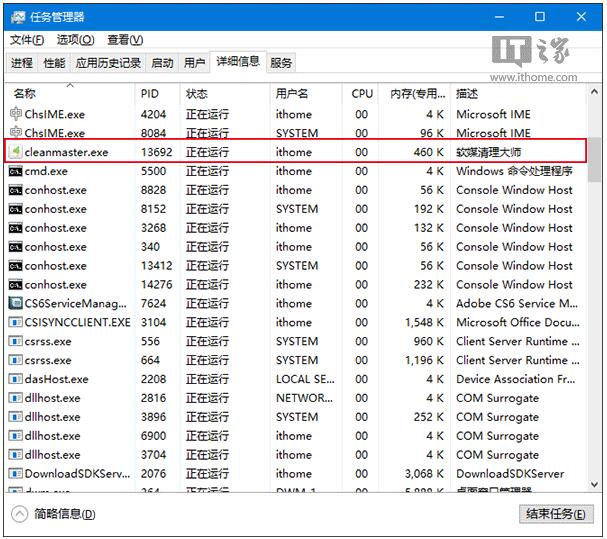The image size is (607, 539).
Task: Open the 选项(O) menu
Action: [x=75, y=40]
